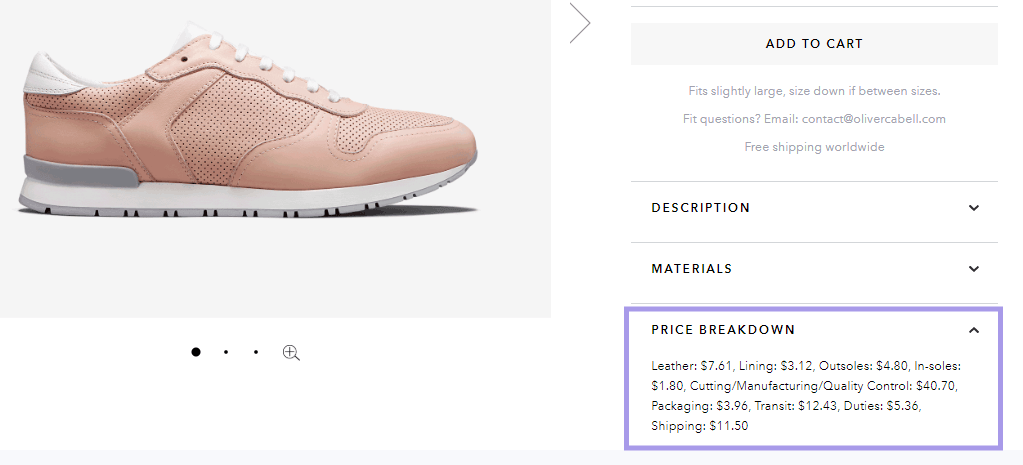Select the first large carousel dot
This screenshot has height=465, width=1023.
click(196, 352)
